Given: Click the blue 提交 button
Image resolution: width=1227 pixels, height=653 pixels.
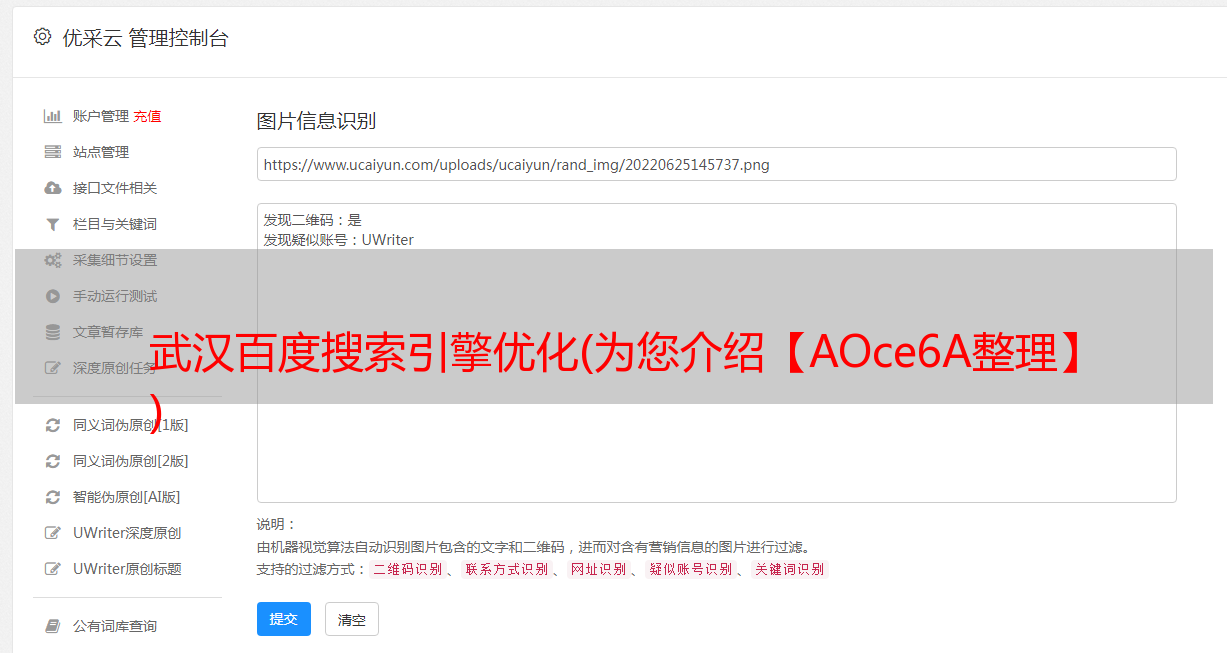Looking at the screenshot, I should coord(284,619).
